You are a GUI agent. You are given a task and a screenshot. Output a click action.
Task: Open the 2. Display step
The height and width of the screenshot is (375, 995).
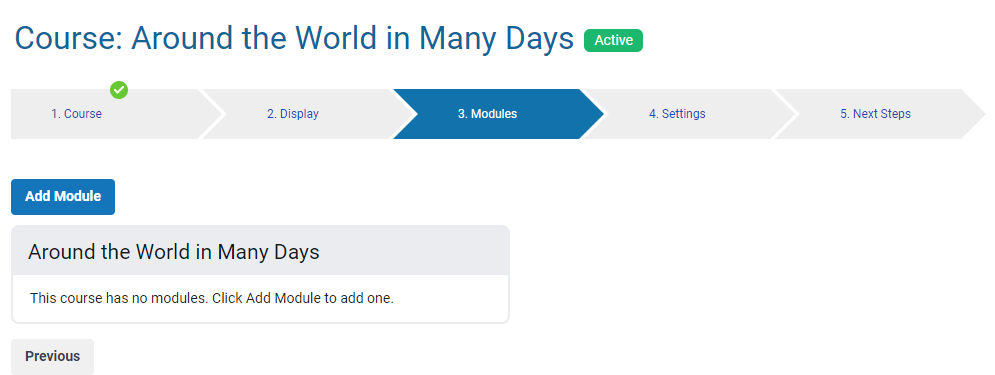coord(293,114)
